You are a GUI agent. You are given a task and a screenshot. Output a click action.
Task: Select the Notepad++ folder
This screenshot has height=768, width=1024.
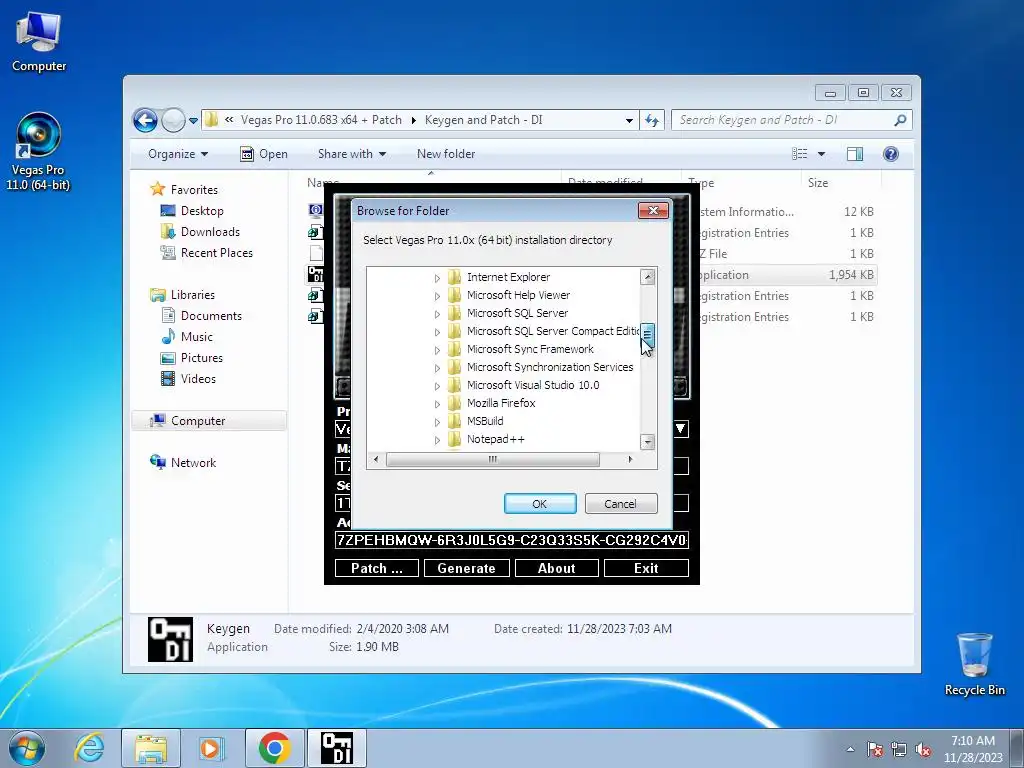point(496,439)
